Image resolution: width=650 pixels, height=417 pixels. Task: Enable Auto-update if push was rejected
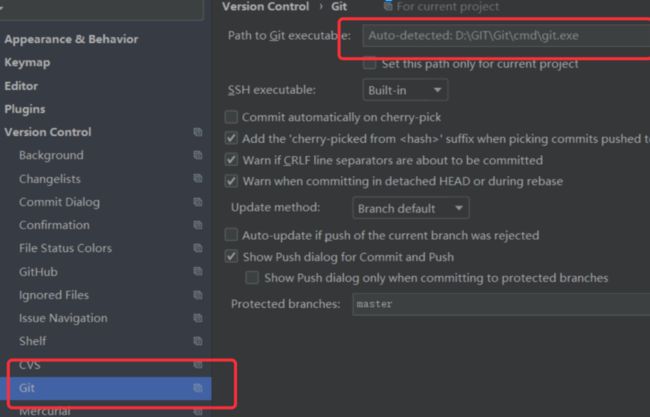pyautogui.click(x=231, y=235)
